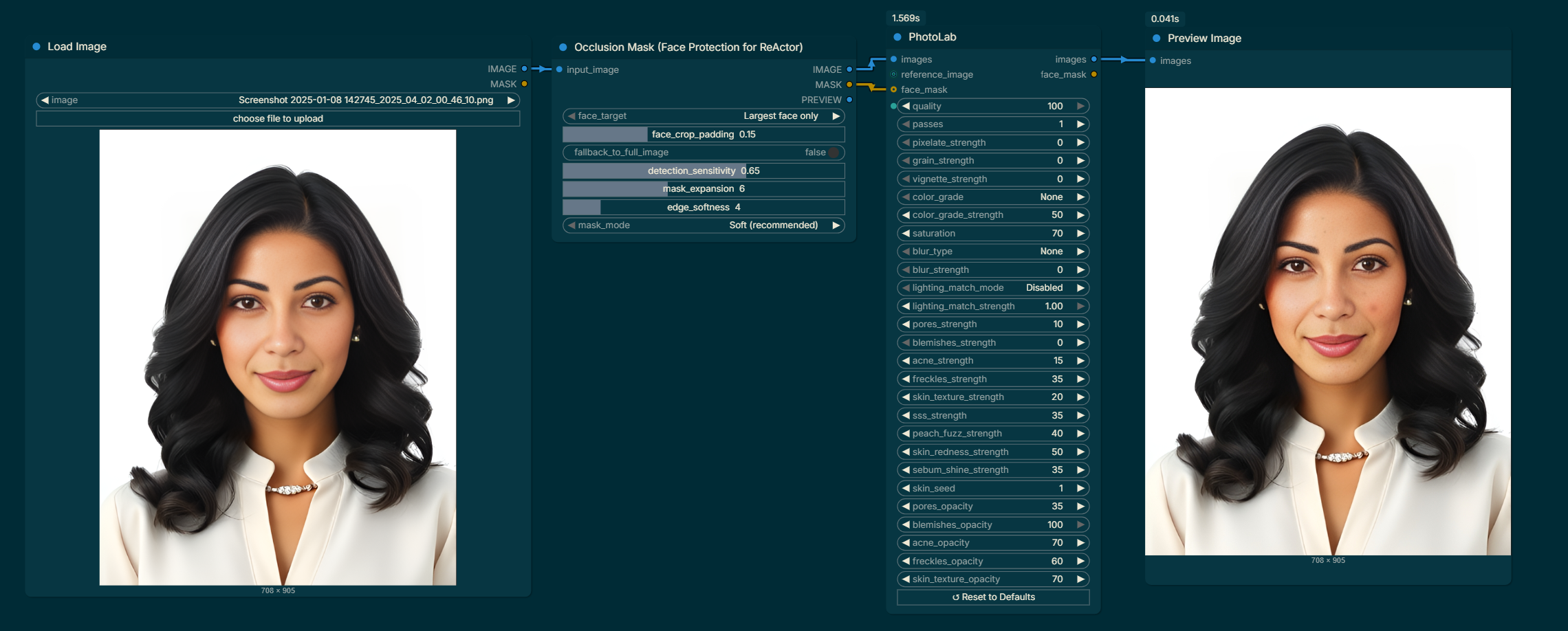The image size is (1568, 631).
Task: Click Occlusion Mask MASK output socket
Action: (849, 85)
